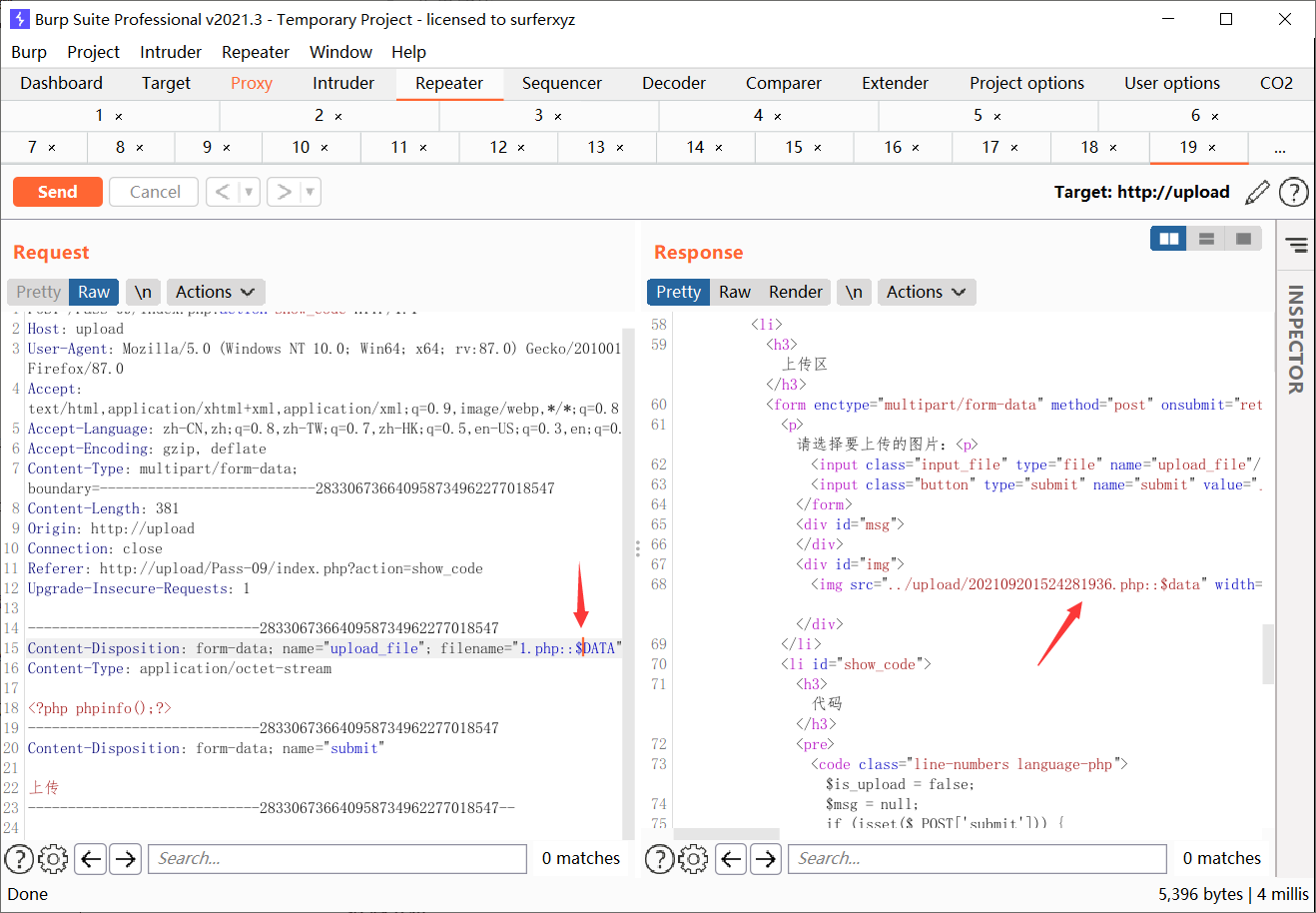The height and width of the screenshot is (913, 1316).
Task: Expand the INSPECTOR side panel
Action: [1296, 340]
